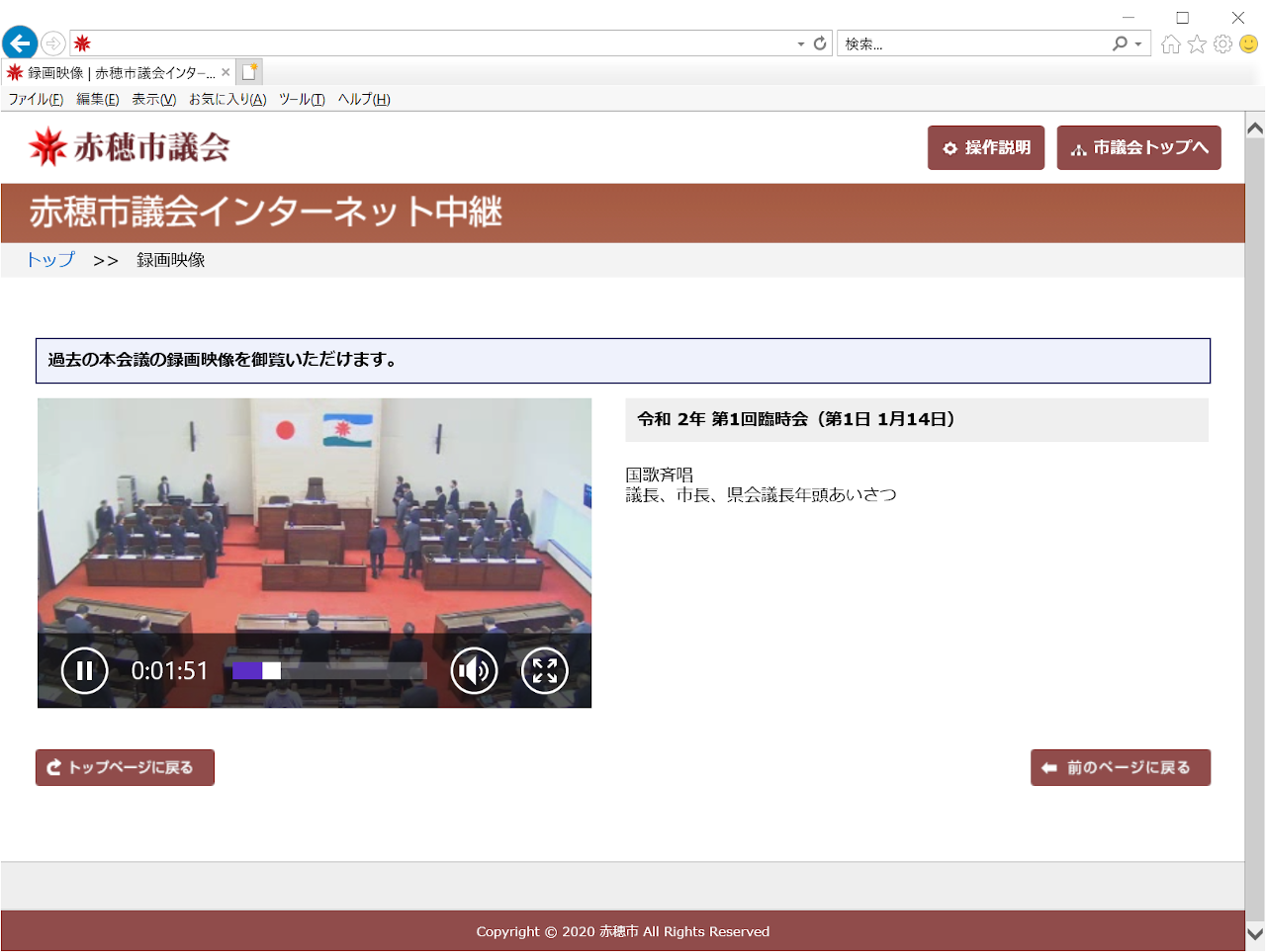Pause the video playback
The image size is (1266, 952).
point(84,671)
